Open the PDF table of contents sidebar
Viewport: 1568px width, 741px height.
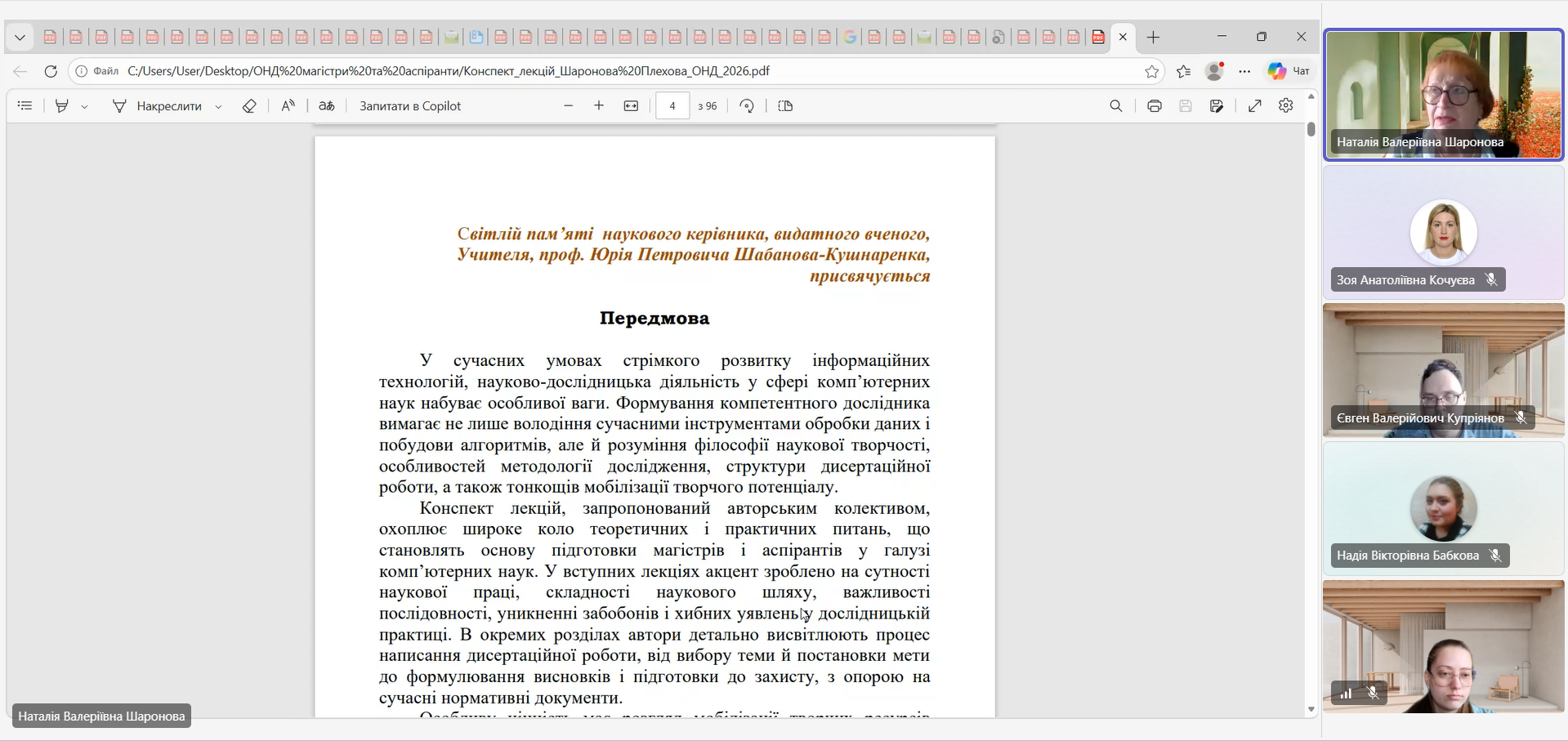[25, 106]
